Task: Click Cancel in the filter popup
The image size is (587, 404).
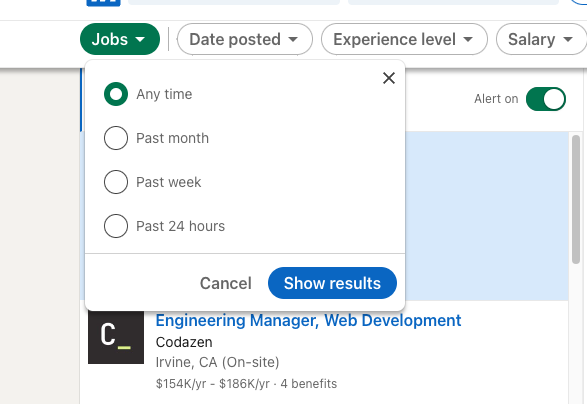Action: coord(226,283)
